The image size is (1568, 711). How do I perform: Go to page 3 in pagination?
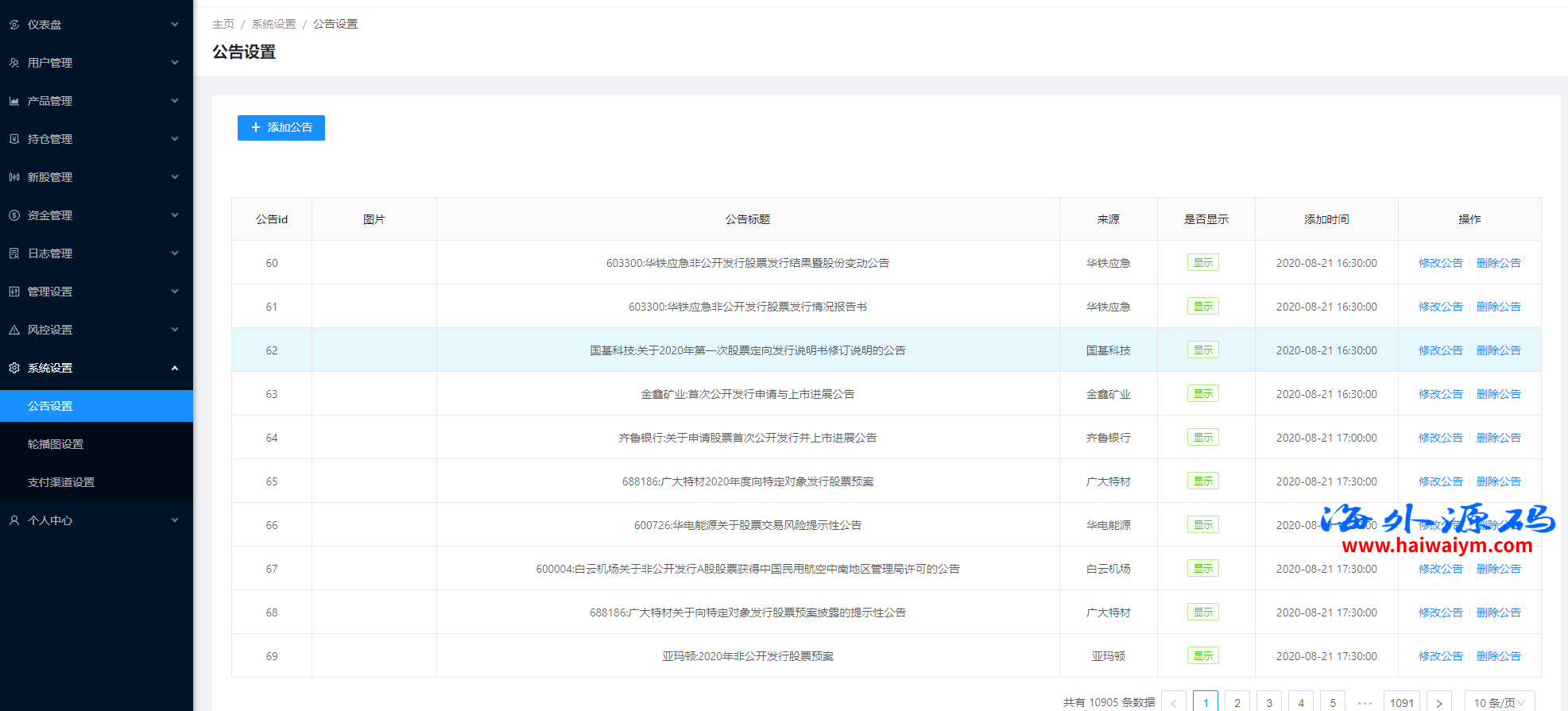[1269, 702]
